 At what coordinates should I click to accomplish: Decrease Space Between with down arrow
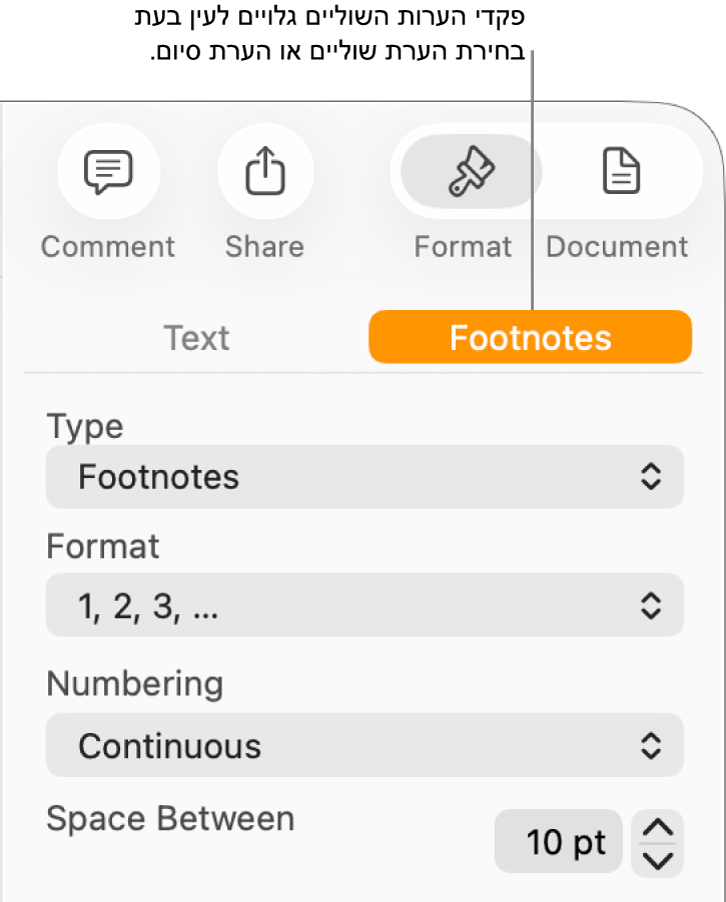657,860
